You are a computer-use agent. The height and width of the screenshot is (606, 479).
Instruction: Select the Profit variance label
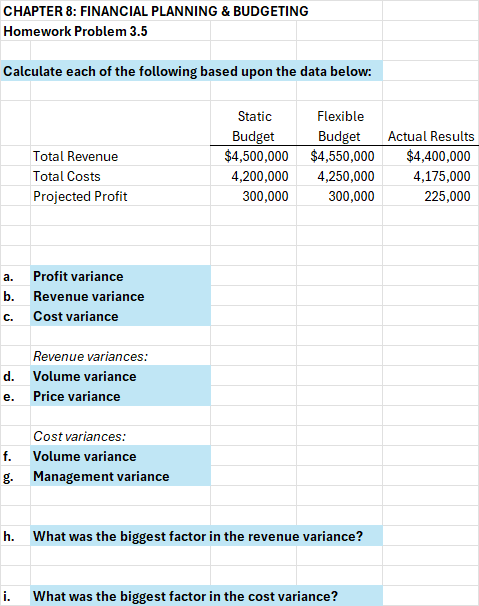tap(121, 276)
